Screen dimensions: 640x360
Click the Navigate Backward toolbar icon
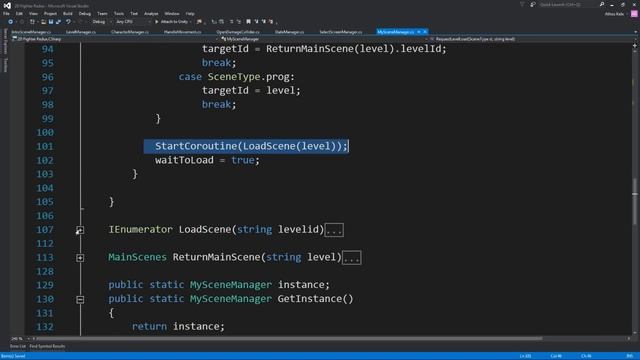11,22
